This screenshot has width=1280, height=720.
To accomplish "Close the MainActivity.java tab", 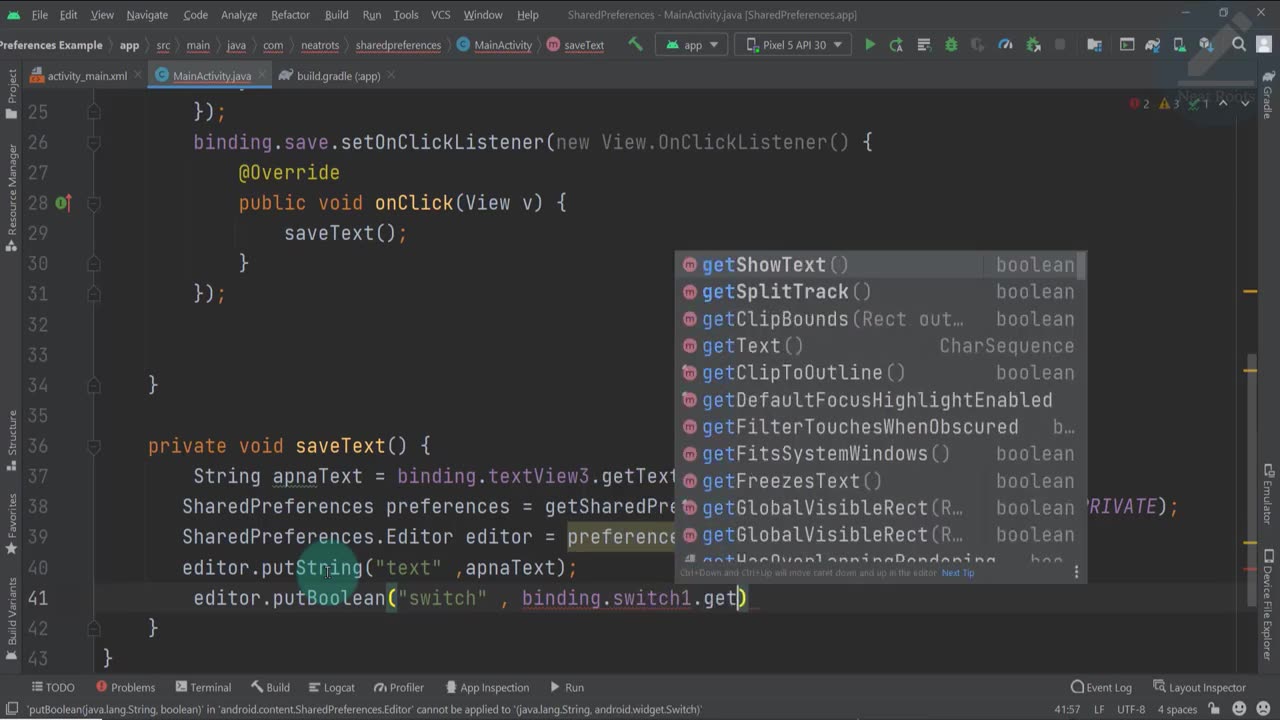I will [x=263, y=76].
